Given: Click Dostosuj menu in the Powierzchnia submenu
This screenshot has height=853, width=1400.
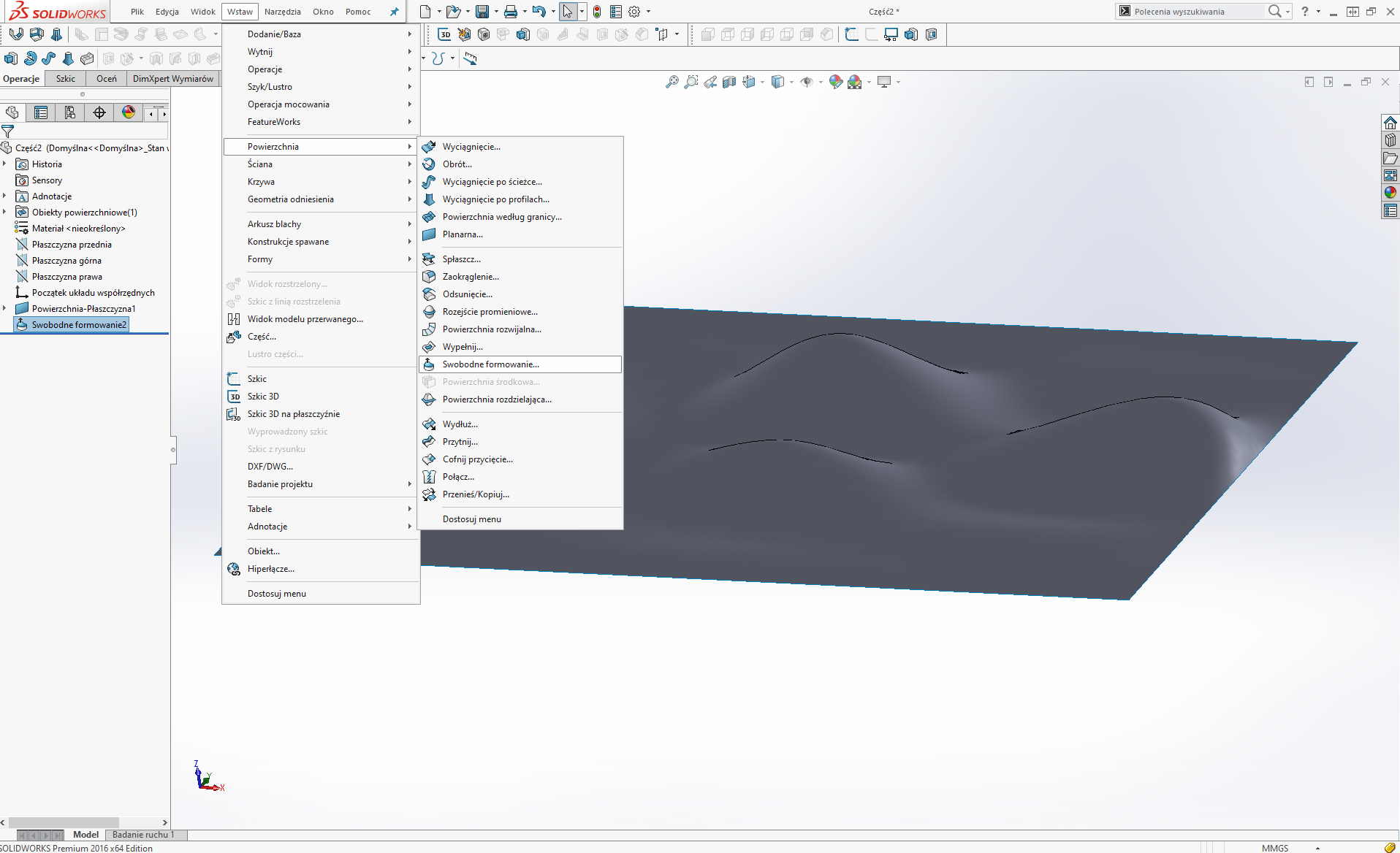Looking at the screenshot, I should pyautogui.click(x=520, y=519).
